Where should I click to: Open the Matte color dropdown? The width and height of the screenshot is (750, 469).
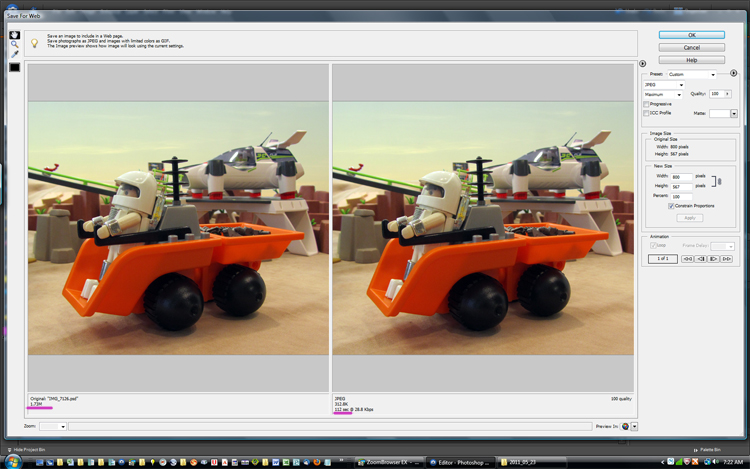[x=733, y=113]
